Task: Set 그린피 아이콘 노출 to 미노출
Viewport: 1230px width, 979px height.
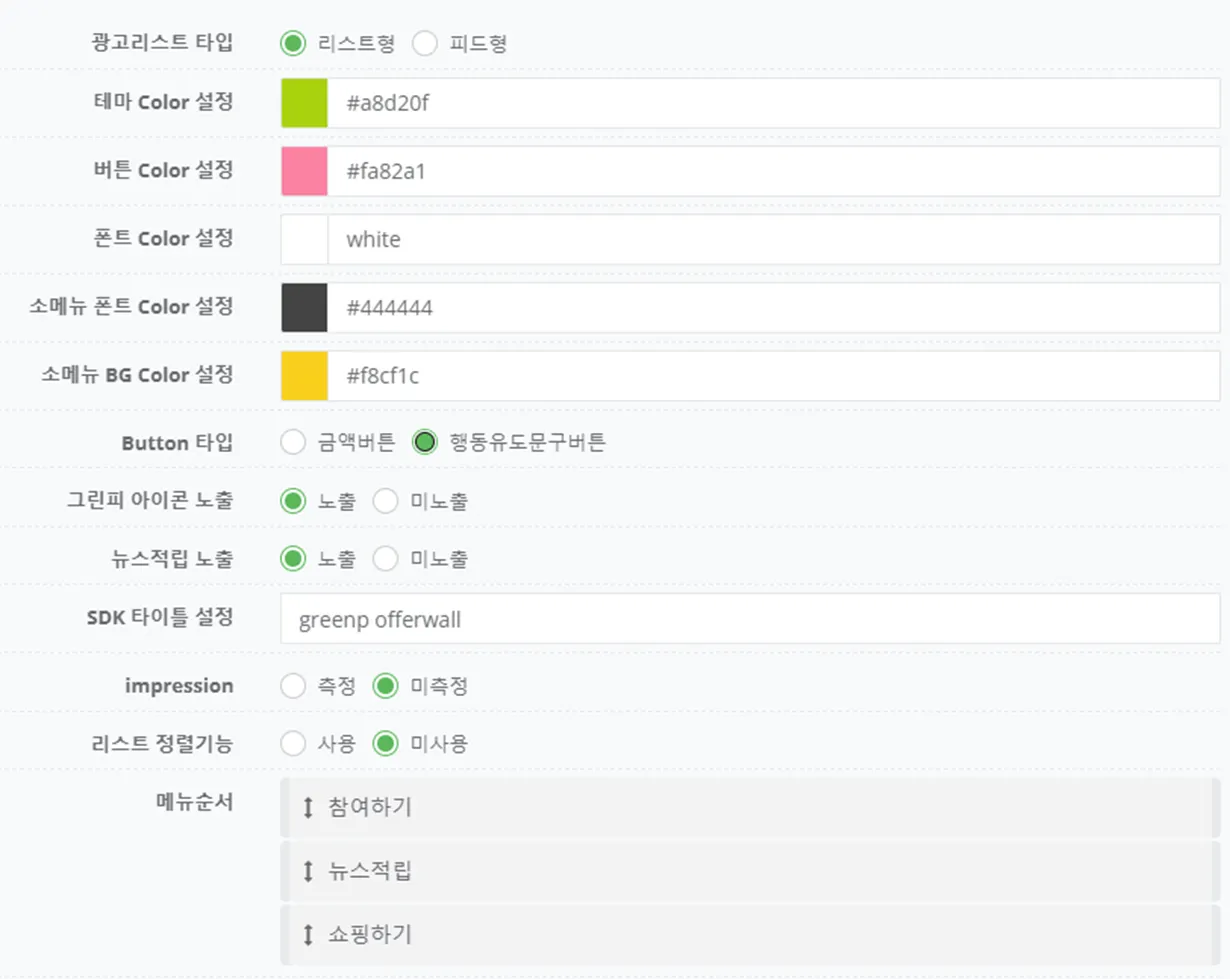Action: (385, 501)
